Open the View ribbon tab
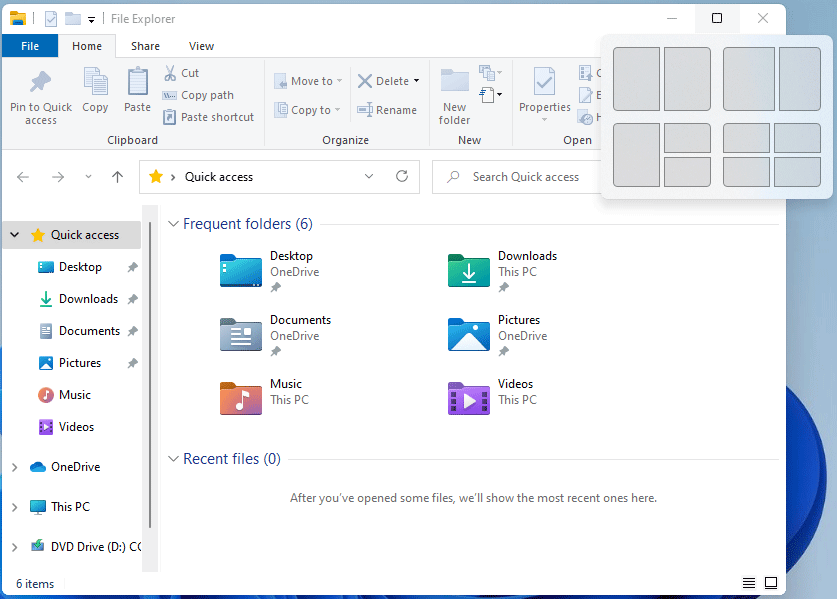Viewport: 837px width, 599px height. [201, 46]
